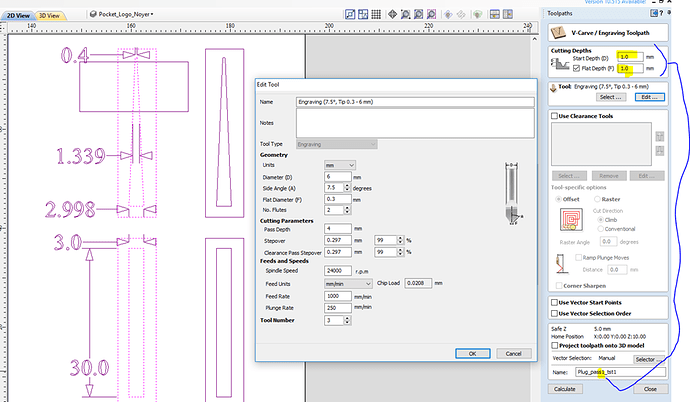
Task: Toggle the second snap options icon
Action: [x=363, y=15]
